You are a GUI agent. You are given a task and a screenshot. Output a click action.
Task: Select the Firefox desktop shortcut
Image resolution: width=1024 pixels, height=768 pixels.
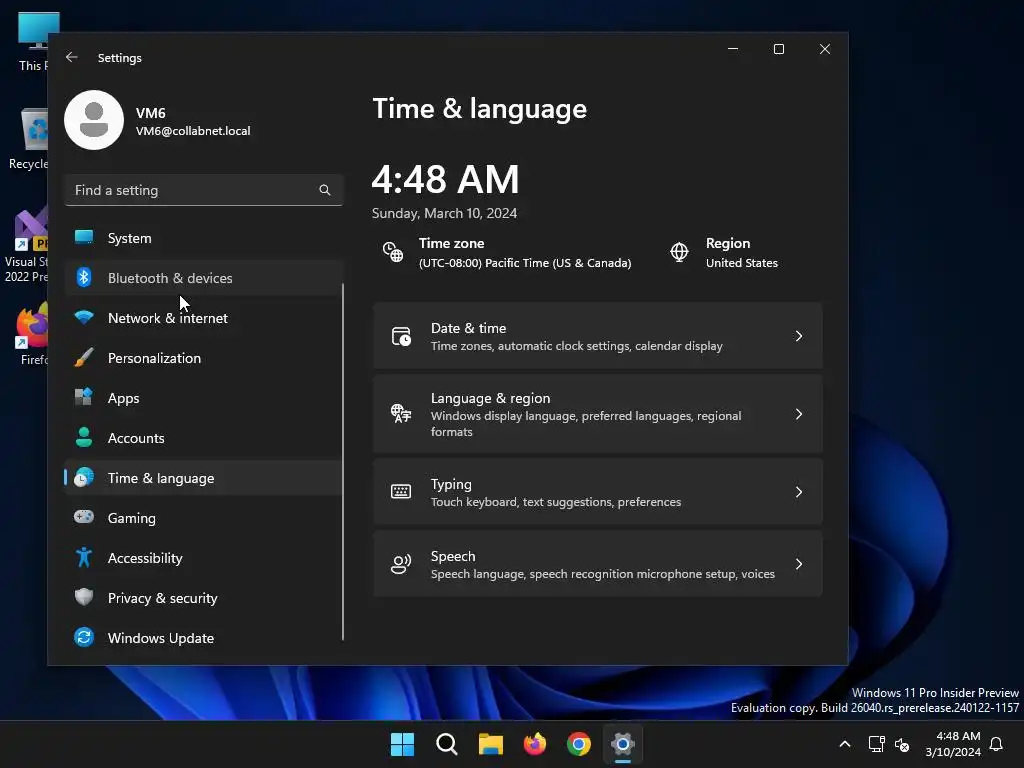pyautogui.click(x=31, y=334)
